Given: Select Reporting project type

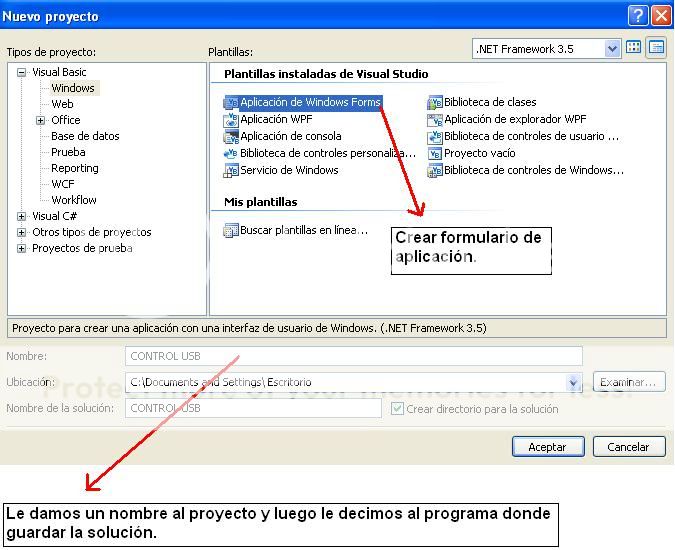Looking at the screenshot, I should [x=74, y=168].
